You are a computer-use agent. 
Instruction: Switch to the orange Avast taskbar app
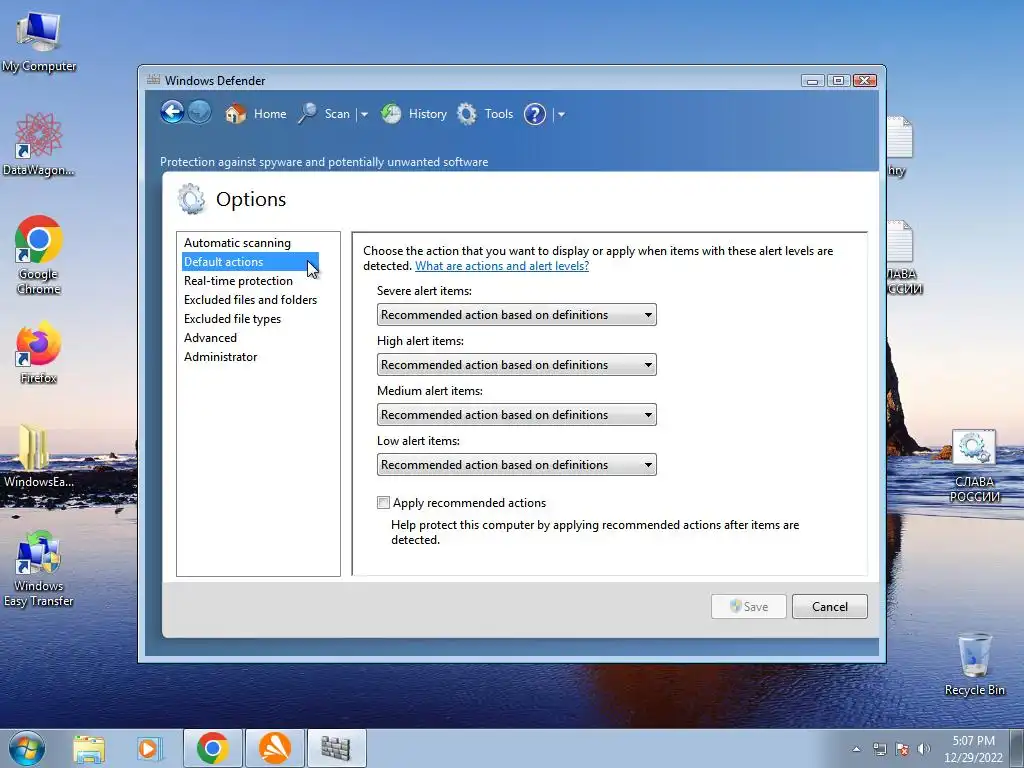(x=275, y=748)
